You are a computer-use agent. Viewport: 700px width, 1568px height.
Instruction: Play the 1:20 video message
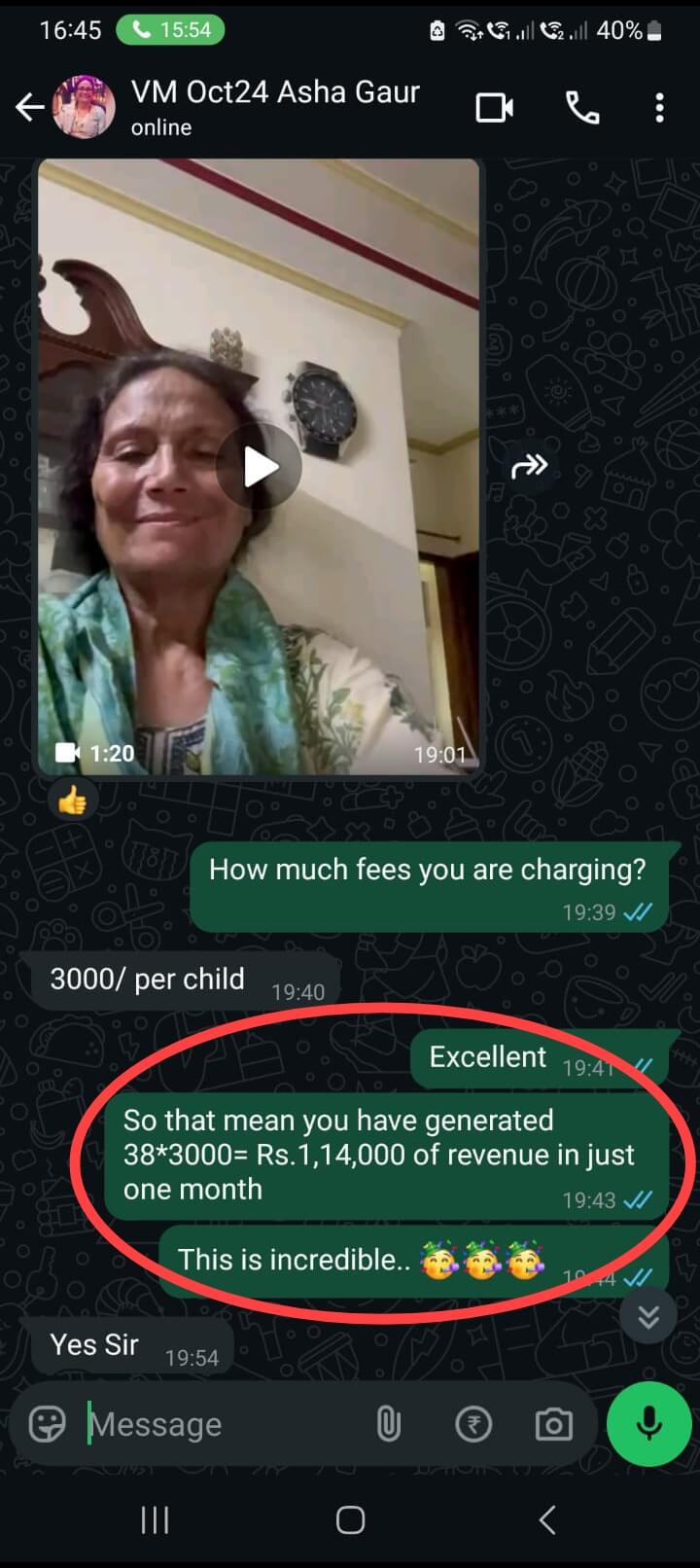[259, 467]
